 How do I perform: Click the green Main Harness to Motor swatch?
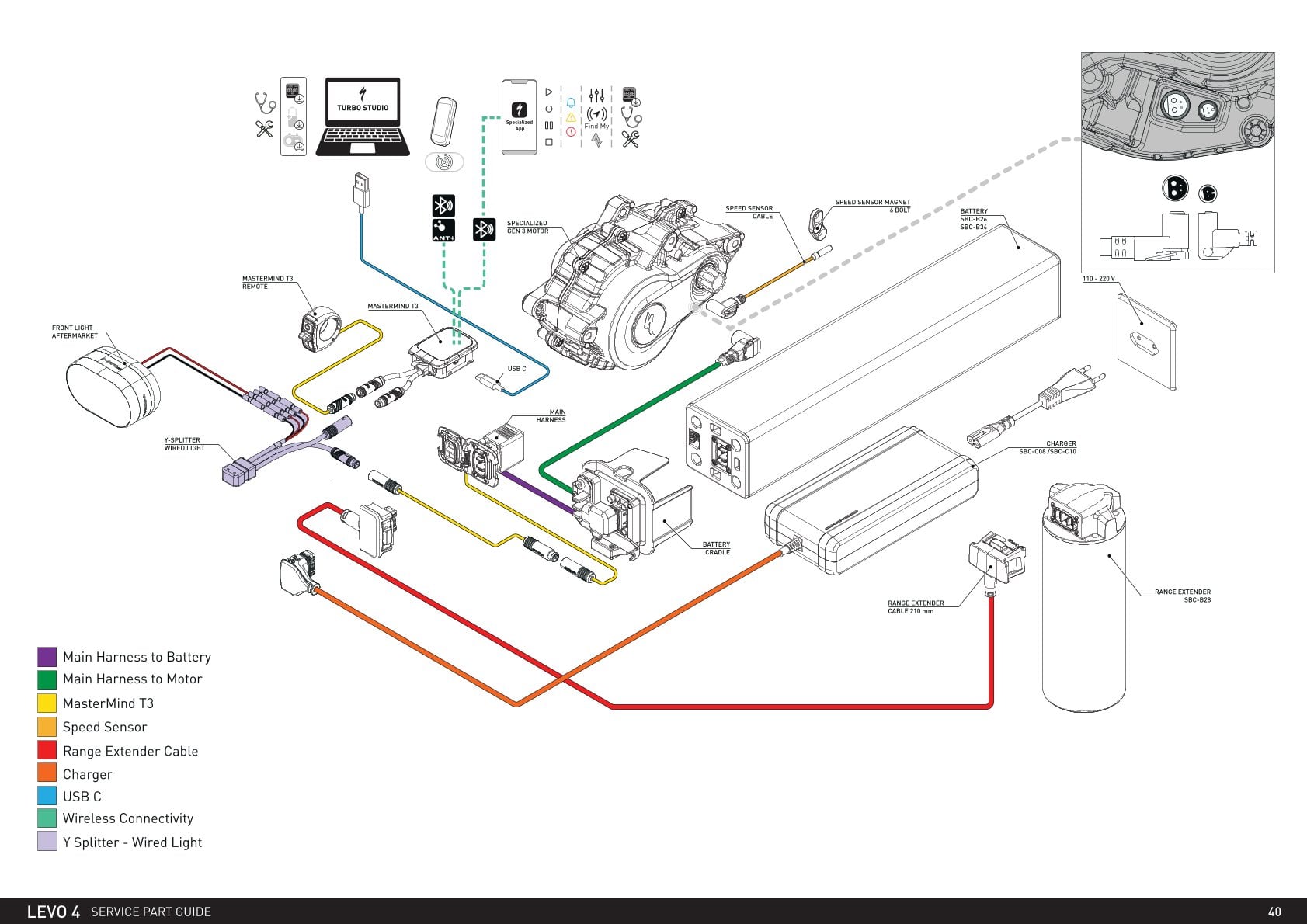pos(47,679)
